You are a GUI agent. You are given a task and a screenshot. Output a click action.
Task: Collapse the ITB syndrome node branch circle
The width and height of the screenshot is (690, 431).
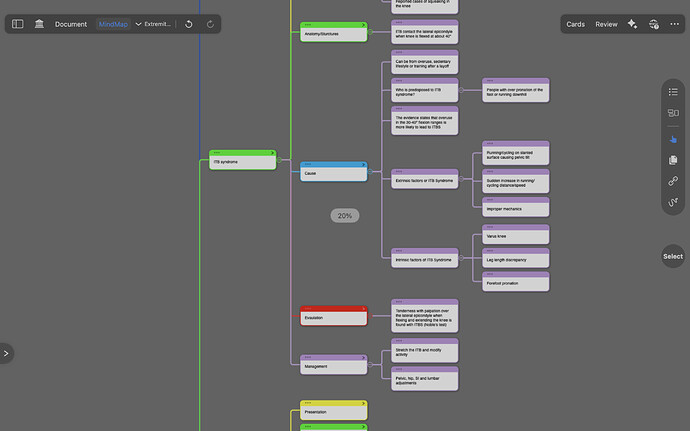(279, 160)
